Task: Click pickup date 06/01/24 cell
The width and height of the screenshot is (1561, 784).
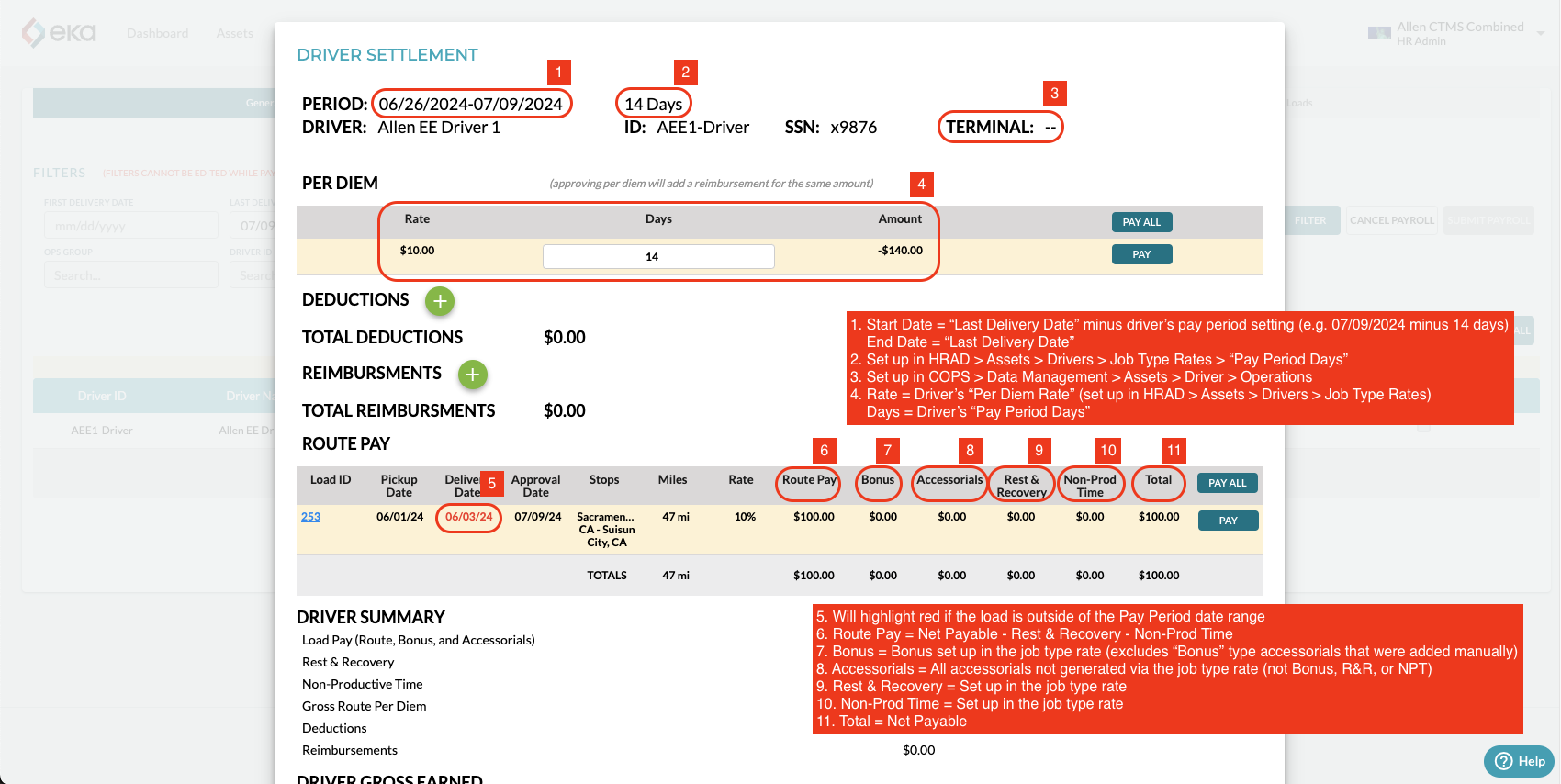Action: click(x=399, y=517)
